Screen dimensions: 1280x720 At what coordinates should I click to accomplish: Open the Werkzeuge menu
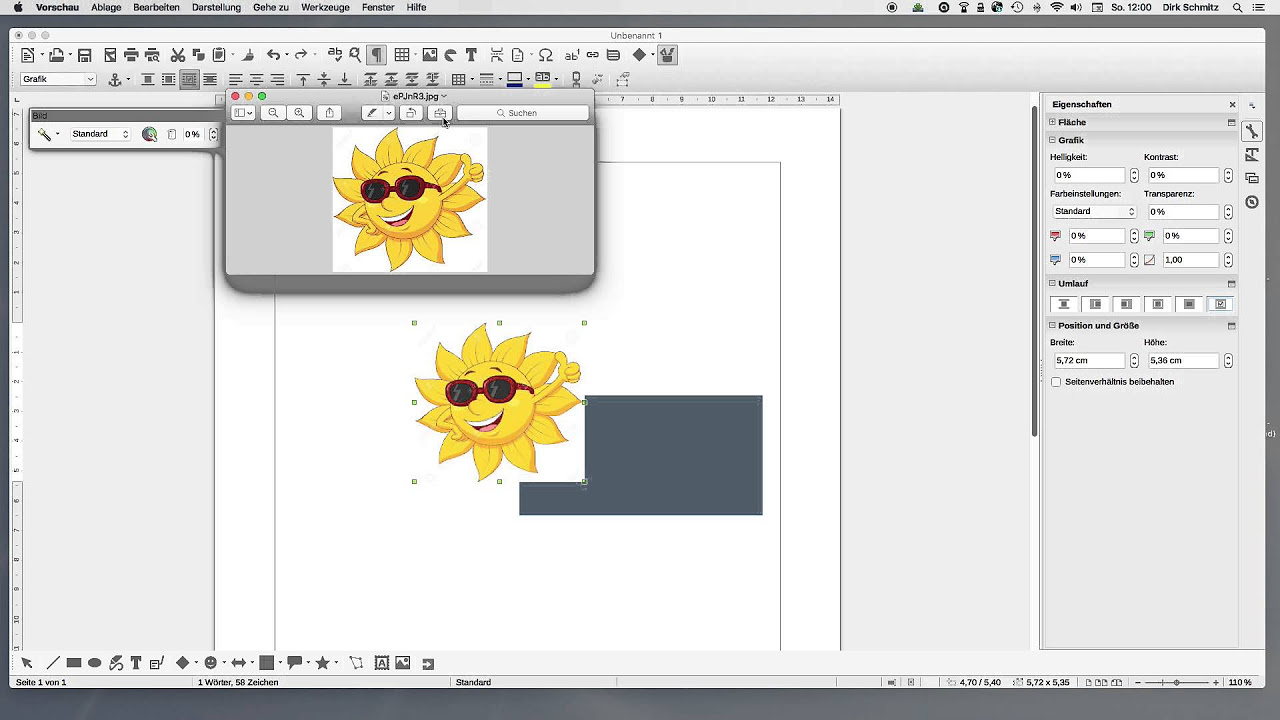(x=325, y=7)
